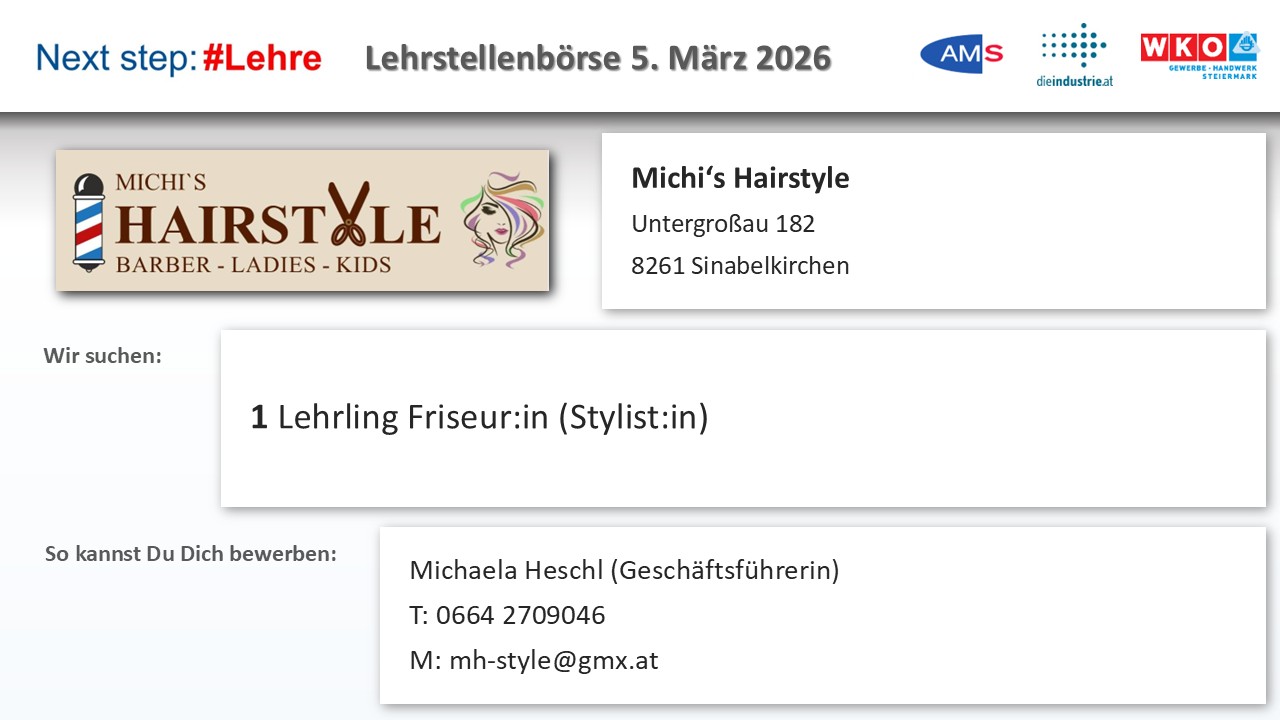Click the 8261 Sinabelkirchen postal line
The image size is (1280, 720).
(x=740, y=266)
